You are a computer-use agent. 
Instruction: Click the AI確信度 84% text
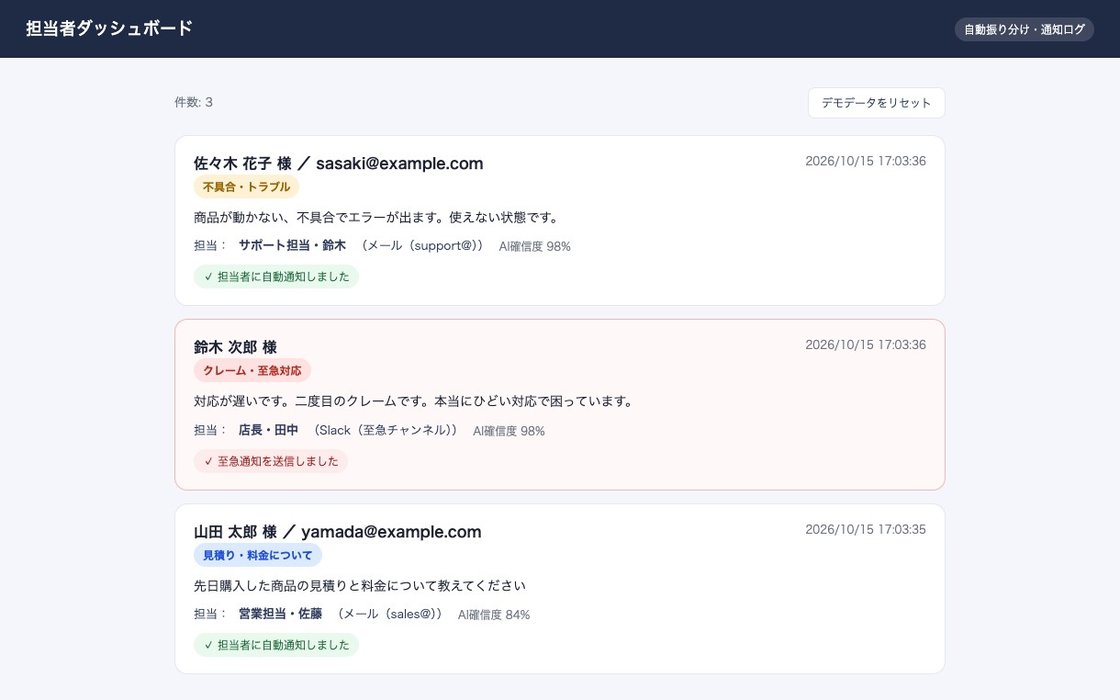[494, 615]
